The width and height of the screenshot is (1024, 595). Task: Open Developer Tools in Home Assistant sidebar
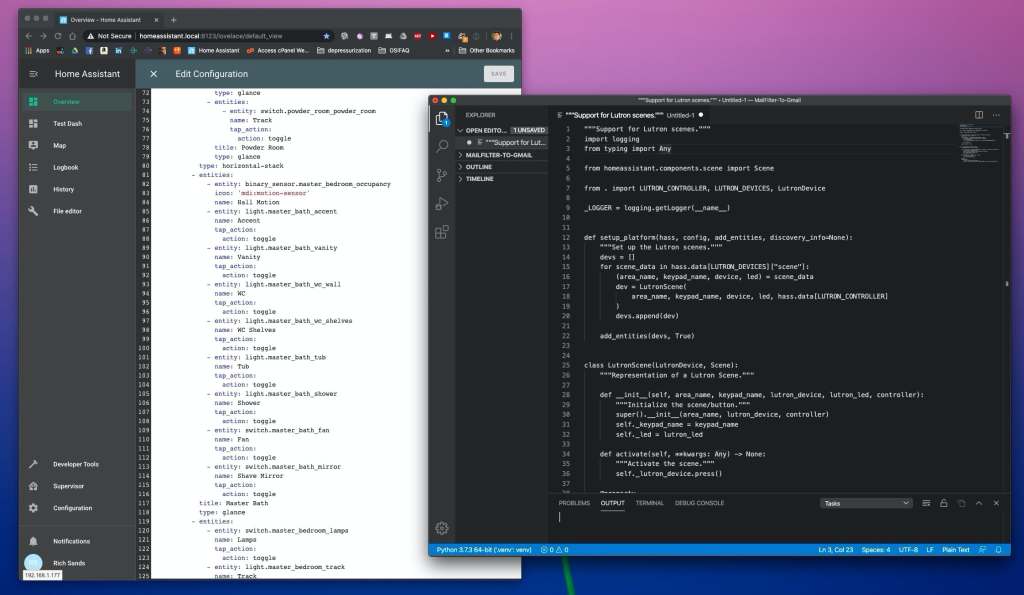[76, 464]
